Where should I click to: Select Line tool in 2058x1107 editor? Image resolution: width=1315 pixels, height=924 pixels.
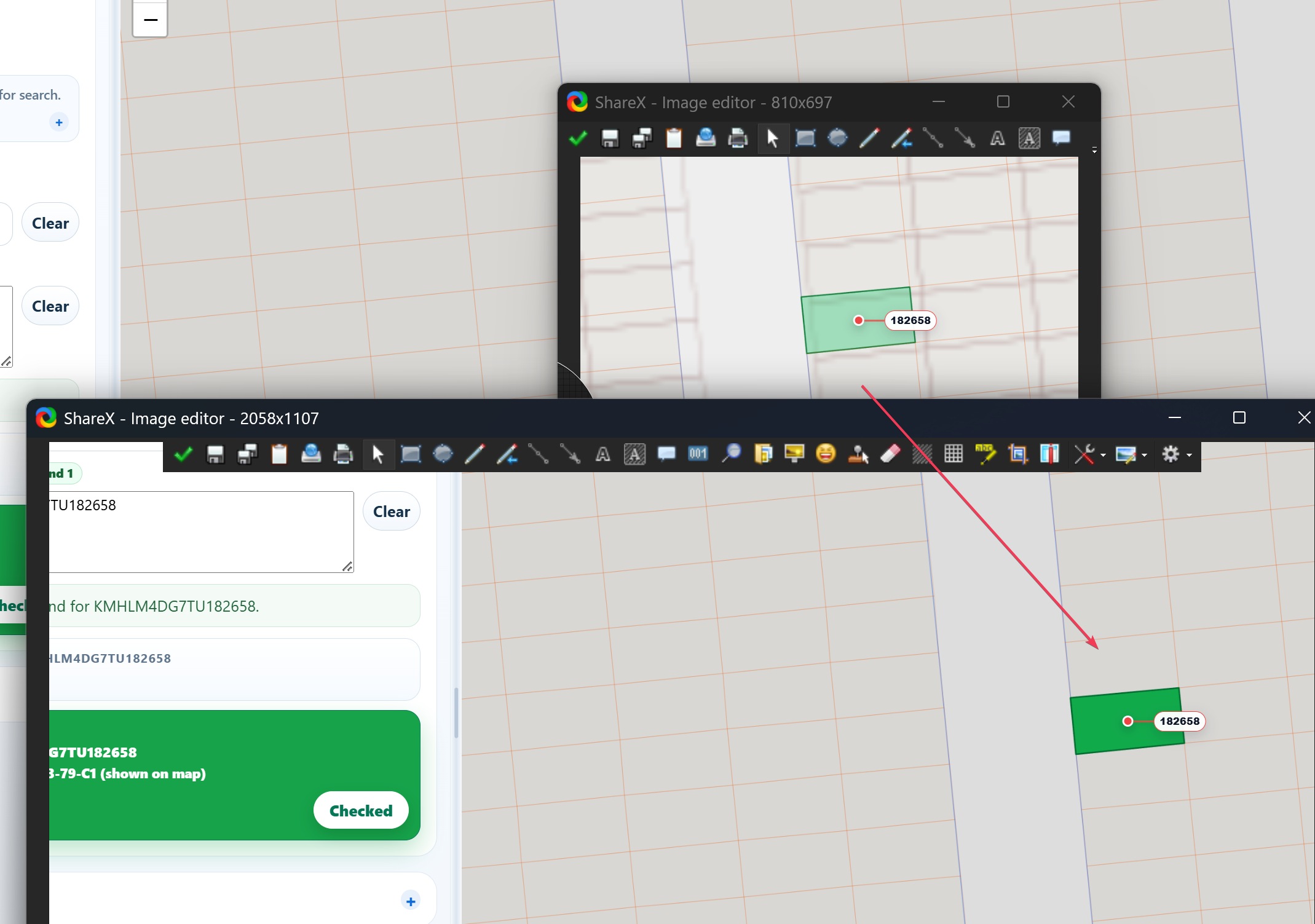539,454
